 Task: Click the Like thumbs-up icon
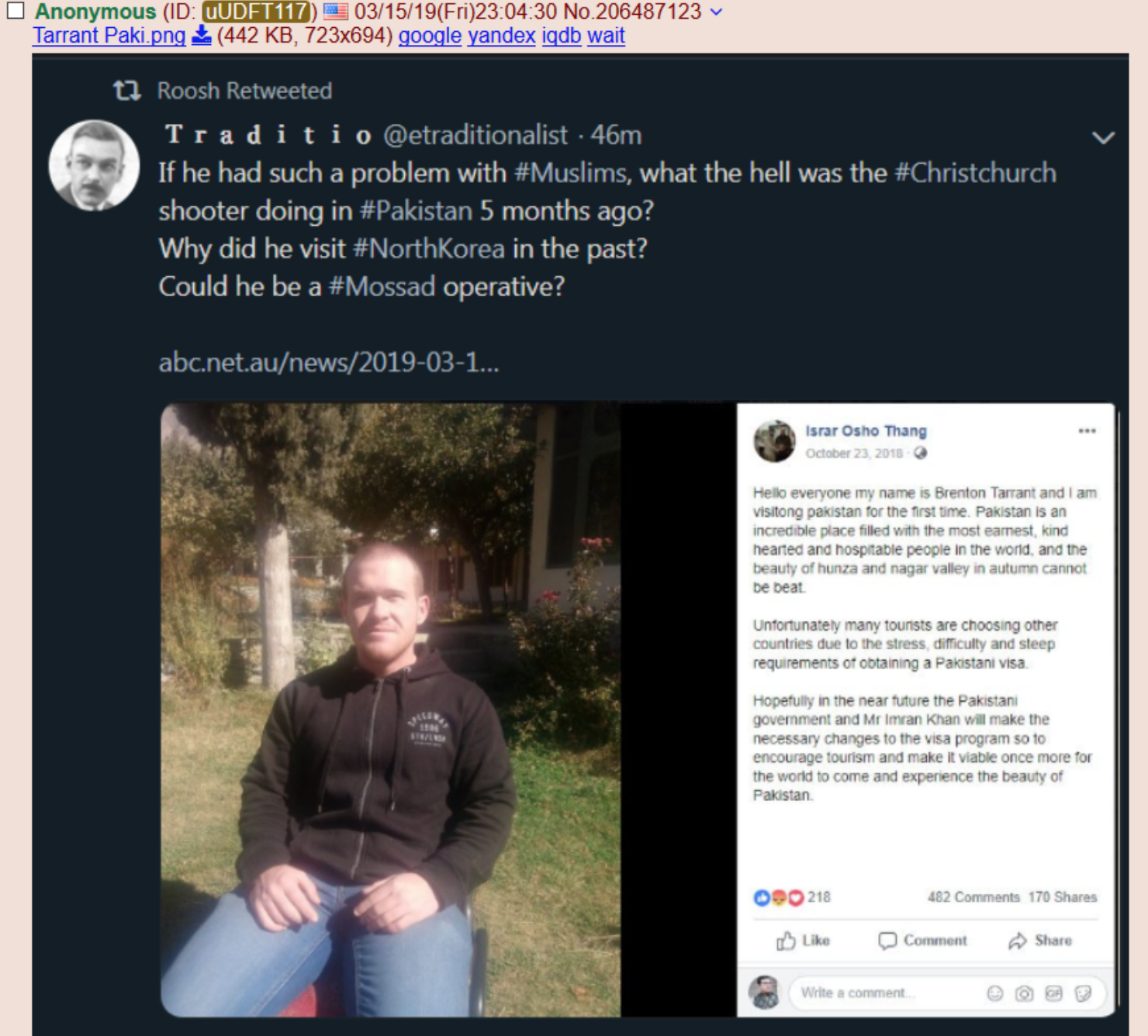pyautogui.click(x=787, y=941)
